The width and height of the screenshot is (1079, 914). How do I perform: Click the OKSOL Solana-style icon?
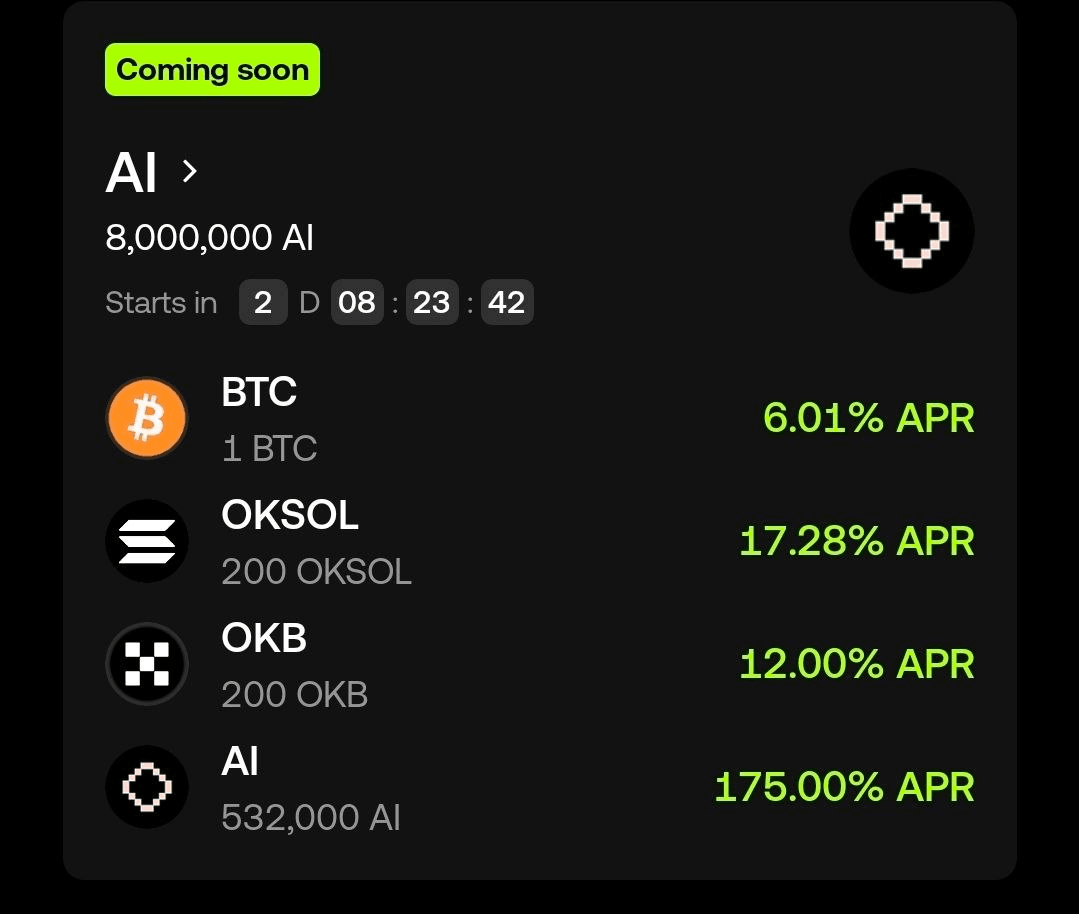tap(147, 541)
